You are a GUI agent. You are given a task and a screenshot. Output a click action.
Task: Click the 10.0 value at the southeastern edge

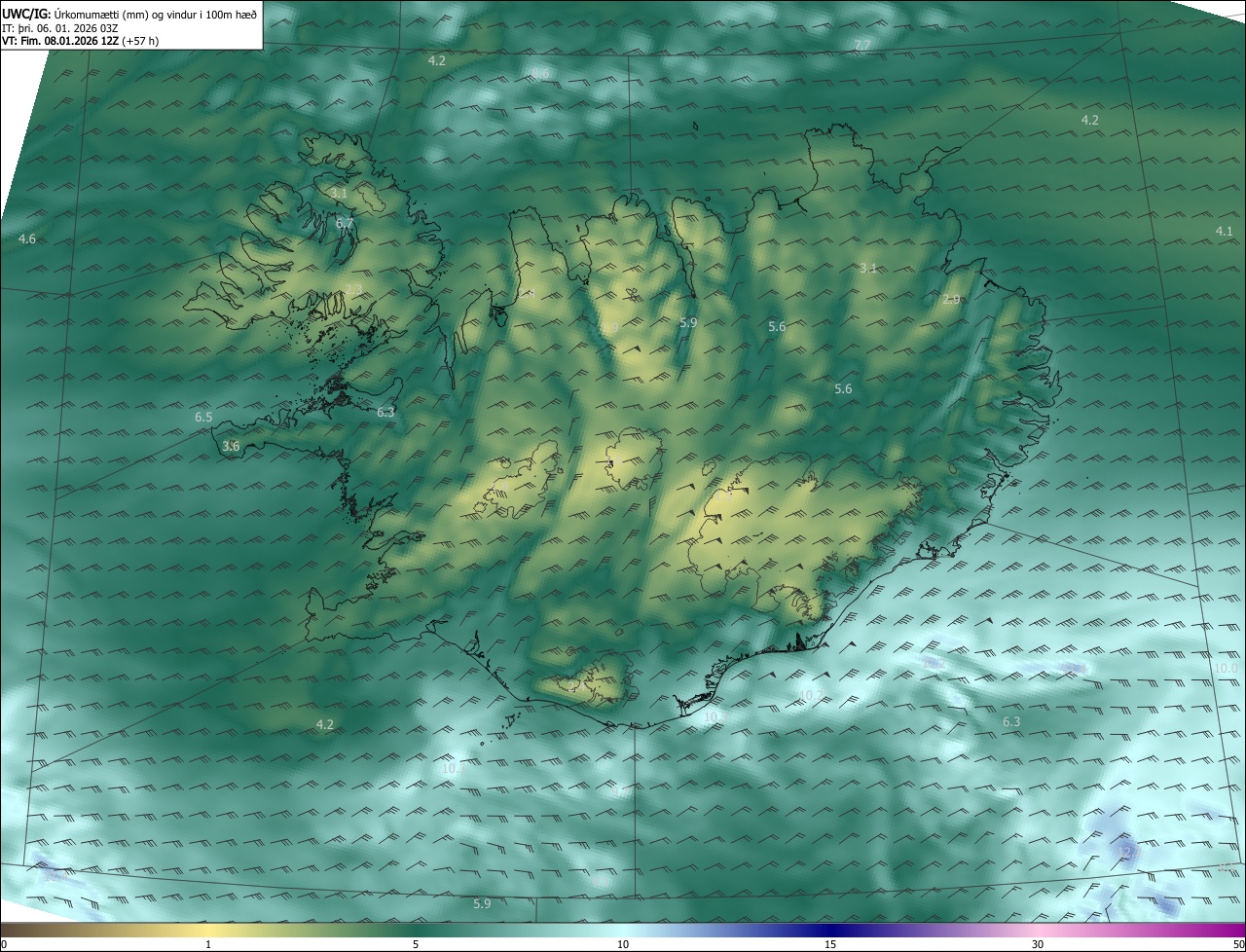1226,668
